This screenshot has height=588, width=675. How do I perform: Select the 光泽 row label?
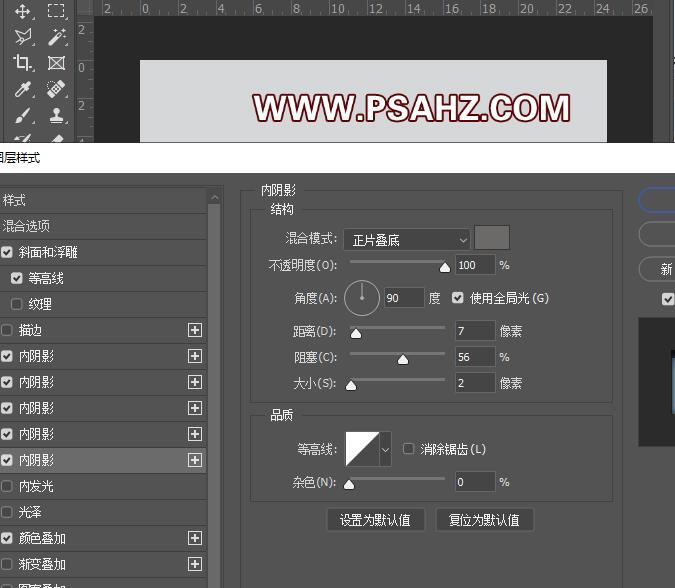pos(30,512)
